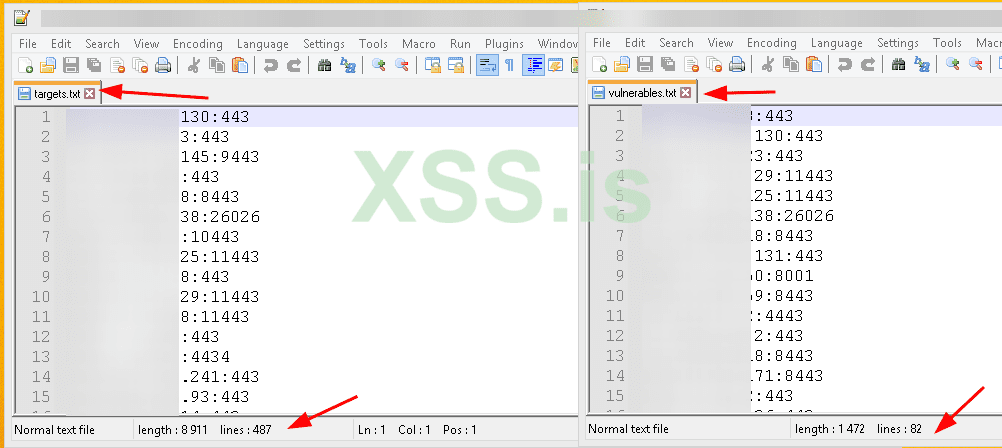Click Undo arrow in targets.txt window
The width and height of the screenshot is (1002, 448).
[x=271, y=65]
